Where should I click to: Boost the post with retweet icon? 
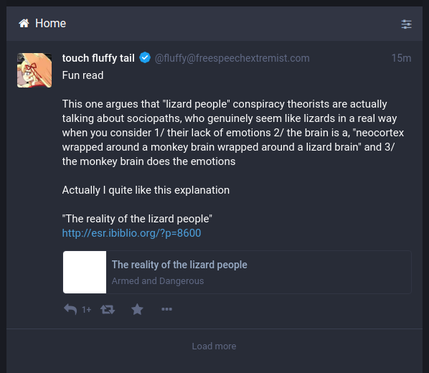pos(108,310)
